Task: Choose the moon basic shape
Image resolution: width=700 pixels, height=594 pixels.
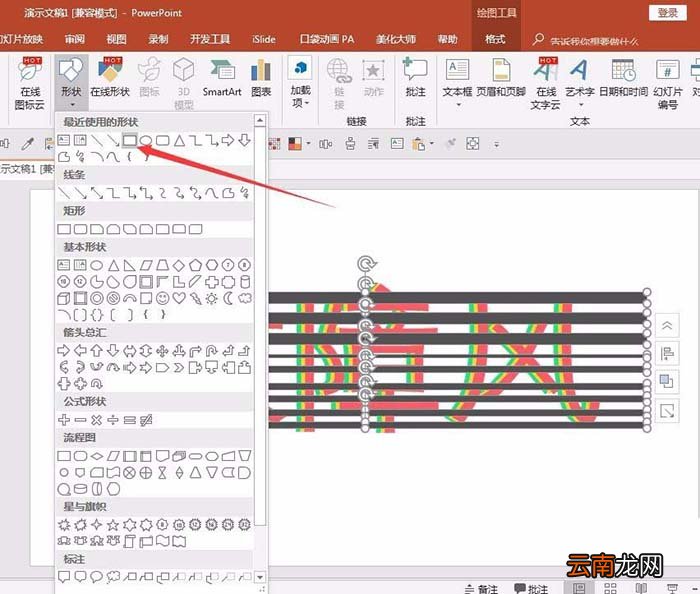Action: pos(228,298)
